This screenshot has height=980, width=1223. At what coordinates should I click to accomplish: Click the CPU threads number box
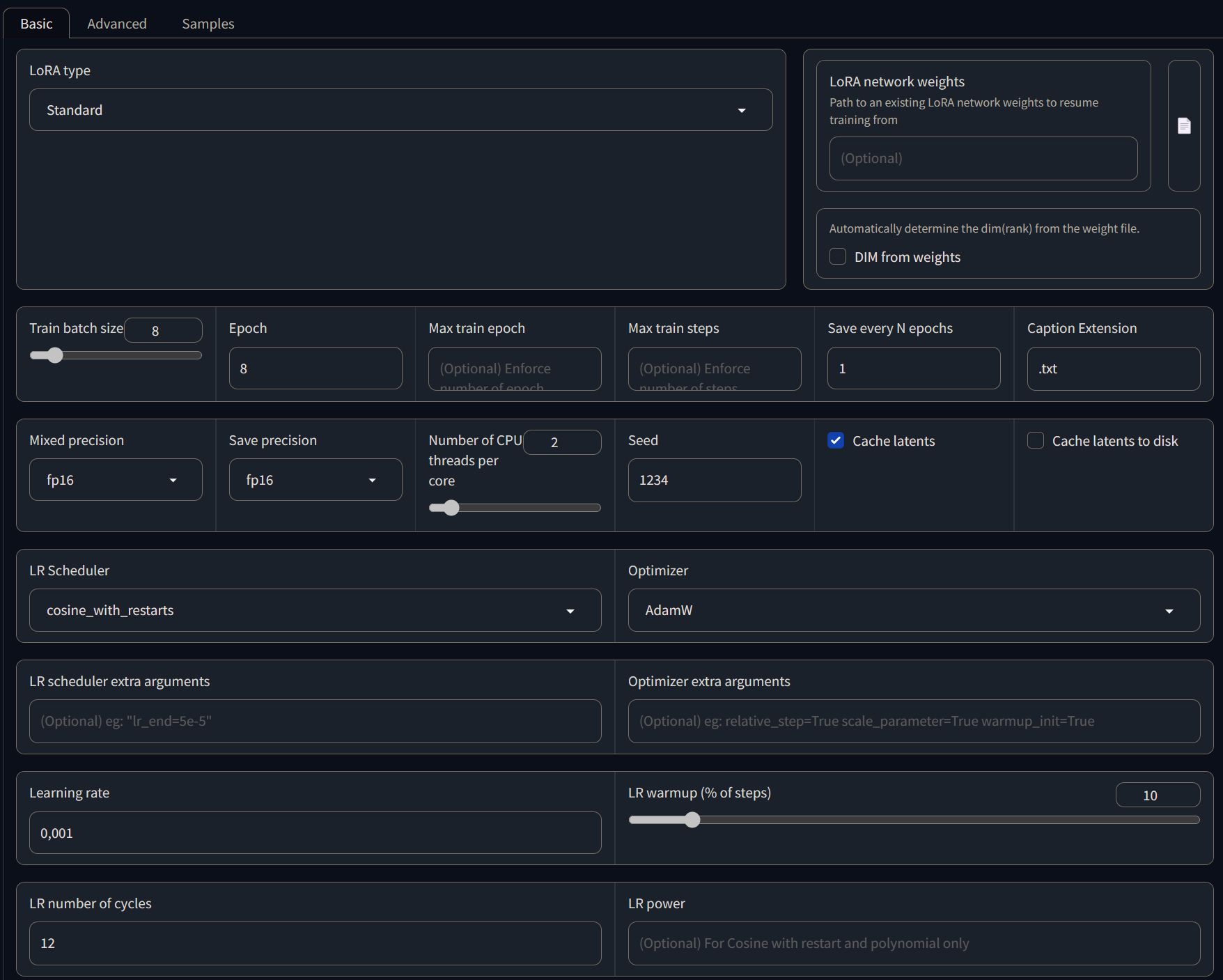pyautogui.click(x=562, y=442)
